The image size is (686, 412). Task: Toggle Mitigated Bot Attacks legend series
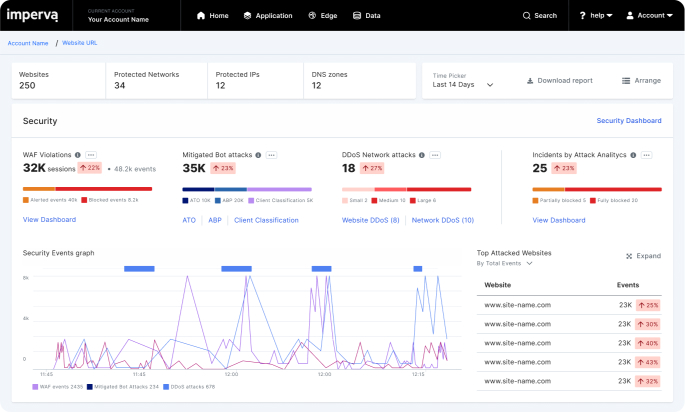(123, 385)
